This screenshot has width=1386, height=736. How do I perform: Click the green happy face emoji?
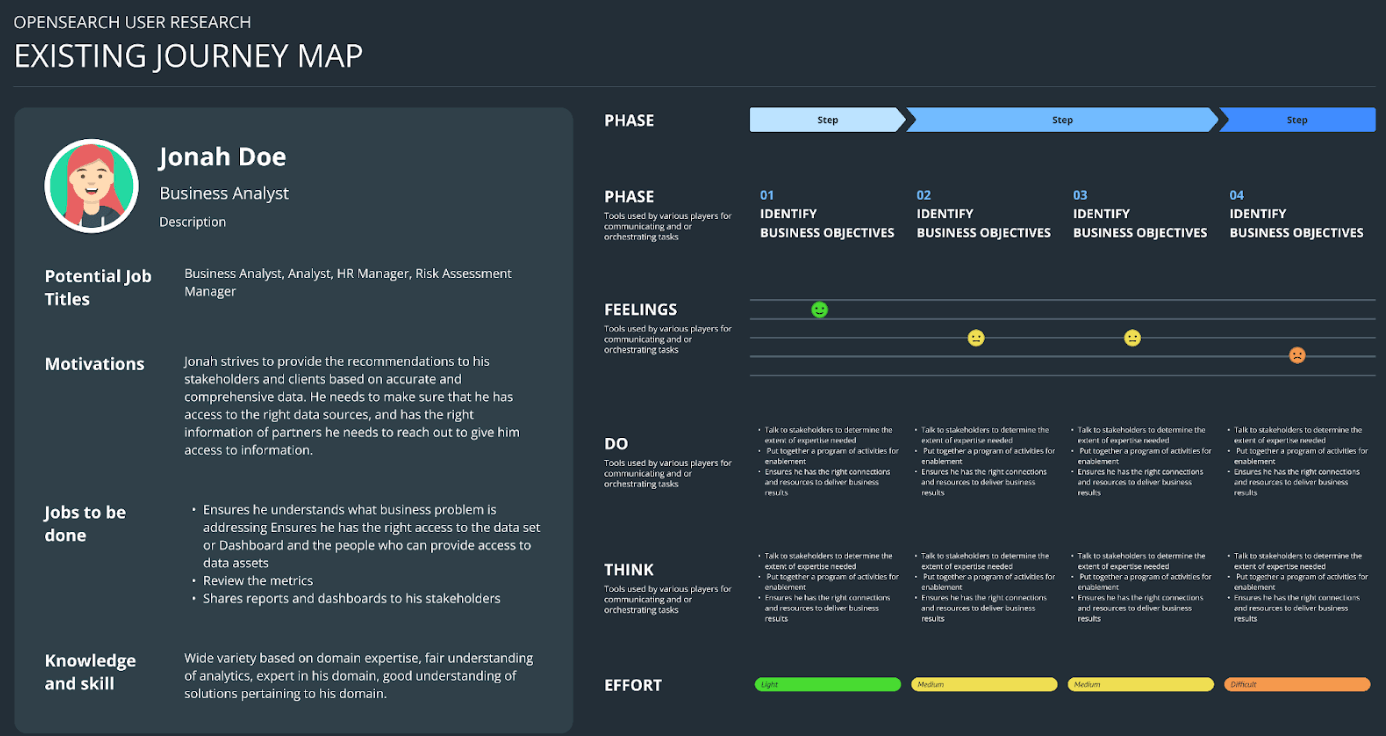pyautogui.click(x=819, y=310)
